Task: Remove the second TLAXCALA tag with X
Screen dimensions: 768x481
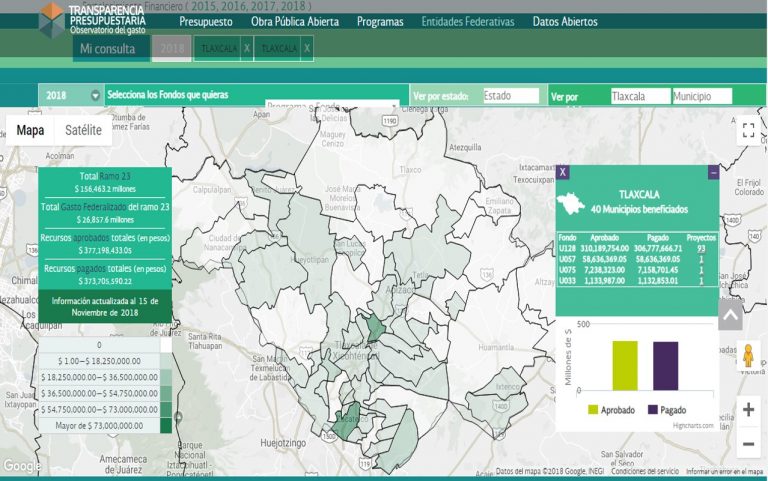Action: click(x=307, y=48)
